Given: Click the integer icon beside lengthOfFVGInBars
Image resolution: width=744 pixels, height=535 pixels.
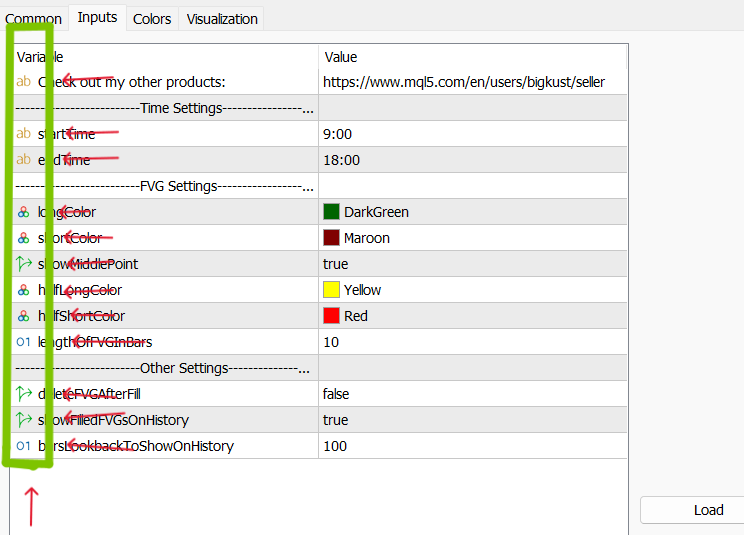Looking at the screenshot, I should 23,342.
